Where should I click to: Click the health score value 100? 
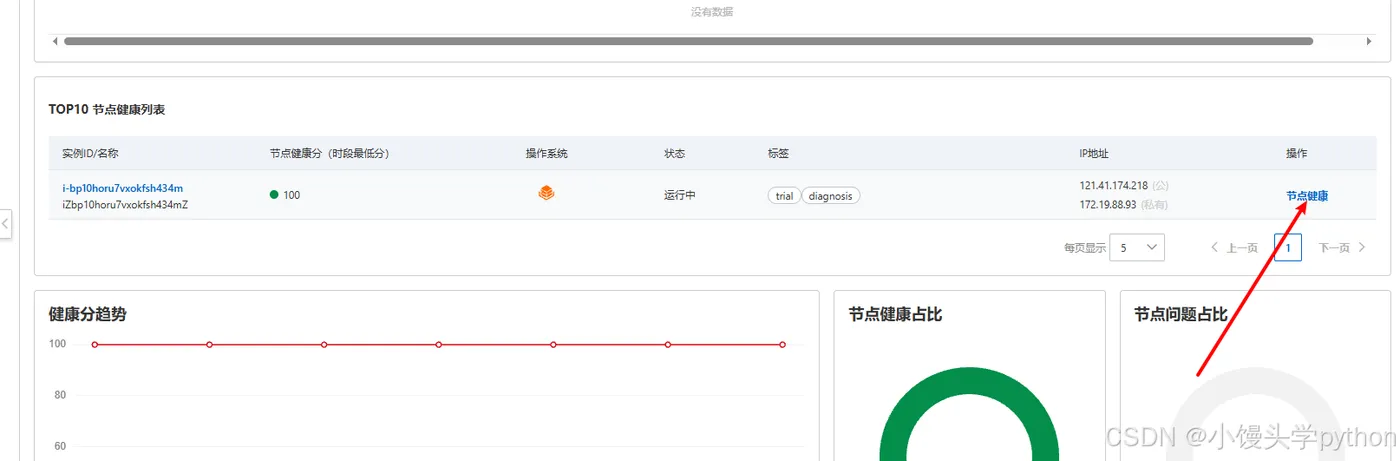click(291, 195)
